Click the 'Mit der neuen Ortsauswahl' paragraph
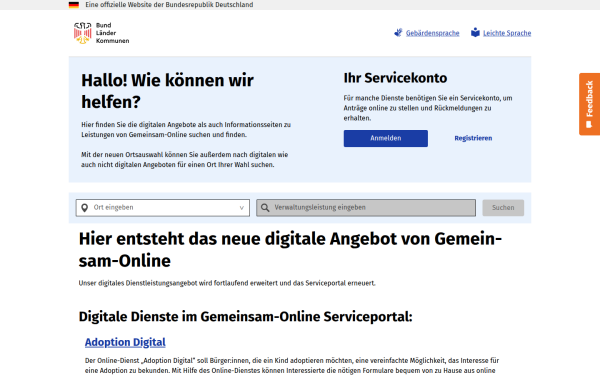The image size is (600, 375). (x=184, y=160)
